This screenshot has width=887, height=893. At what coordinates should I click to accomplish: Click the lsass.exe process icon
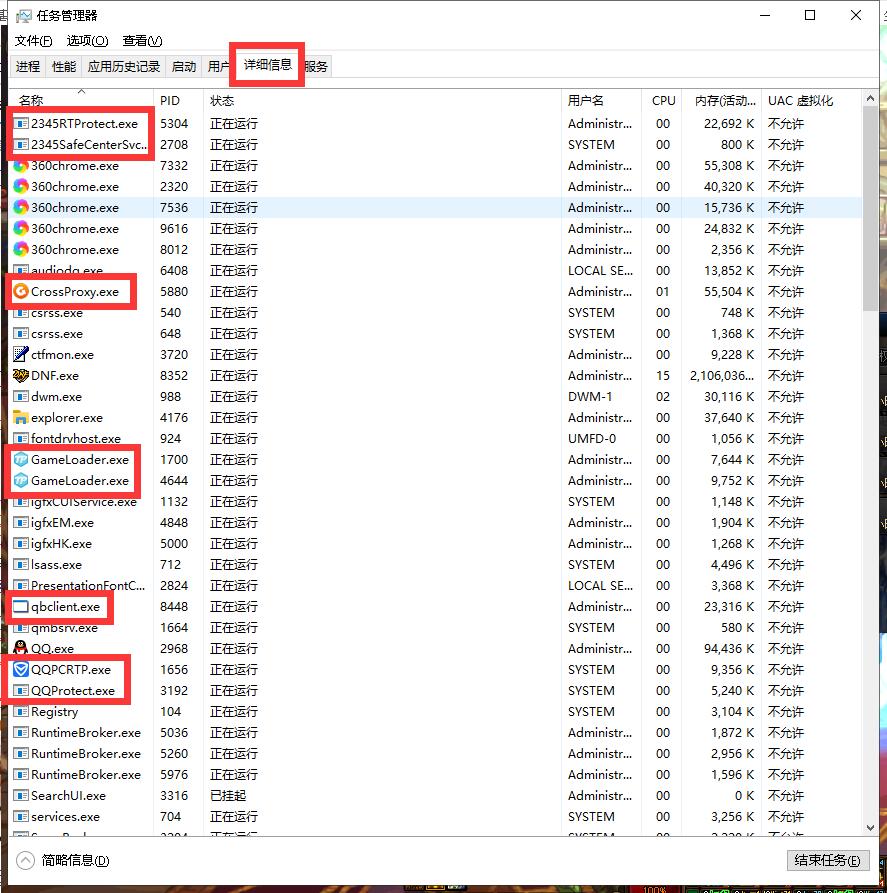[21, 564]
